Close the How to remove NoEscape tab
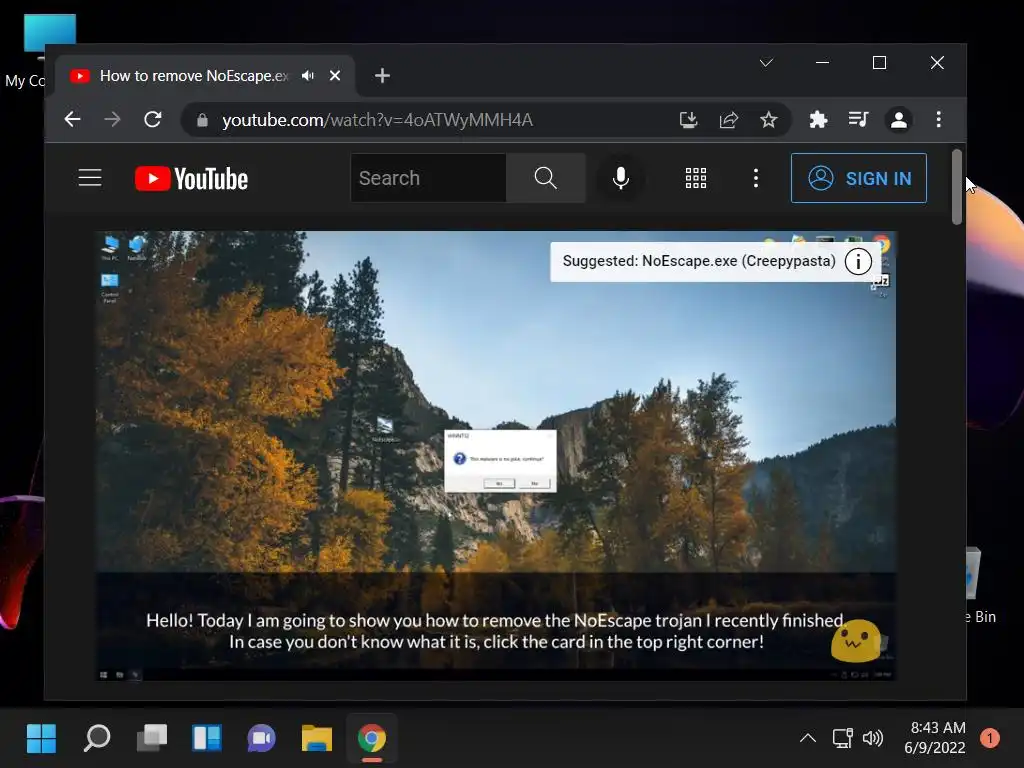The height and width of the screenshot is (768, 1024). (335, 76)
